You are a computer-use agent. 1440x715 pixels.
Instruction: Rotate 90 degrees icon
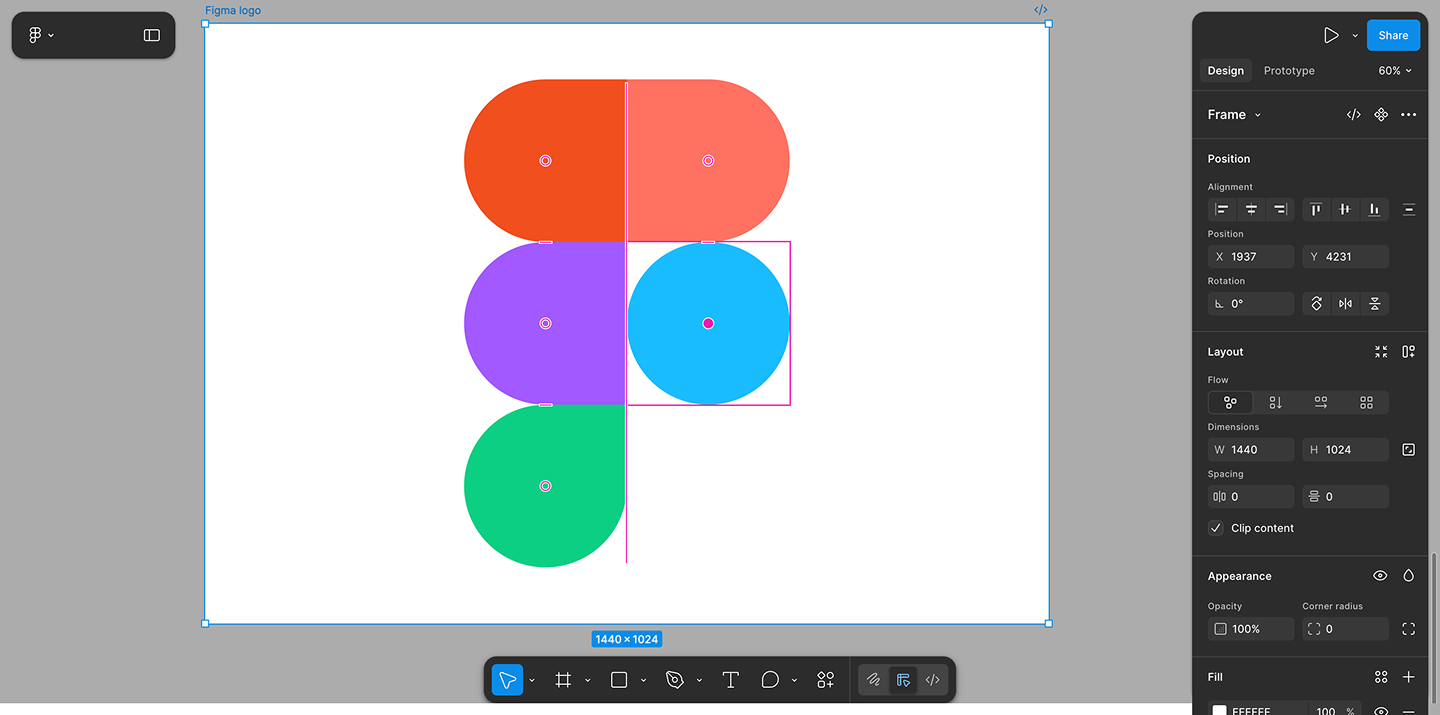(1317, 304)
